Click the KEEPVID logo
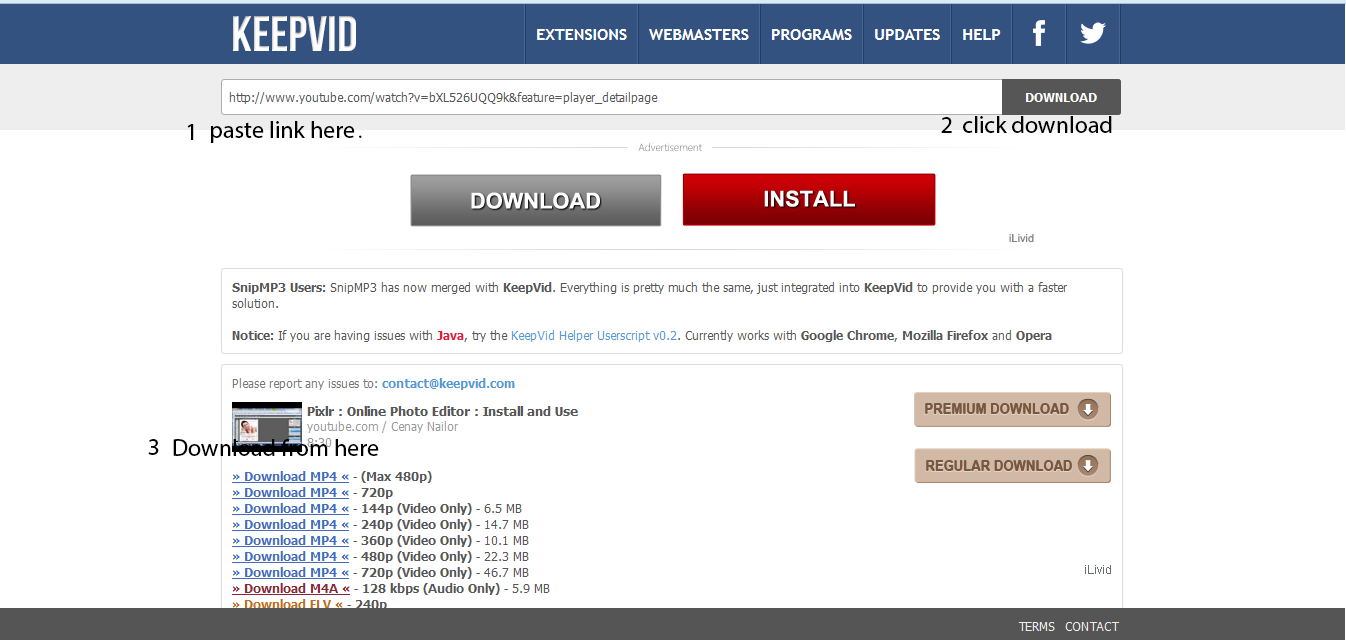1346x640 pixels. point(294,34)
